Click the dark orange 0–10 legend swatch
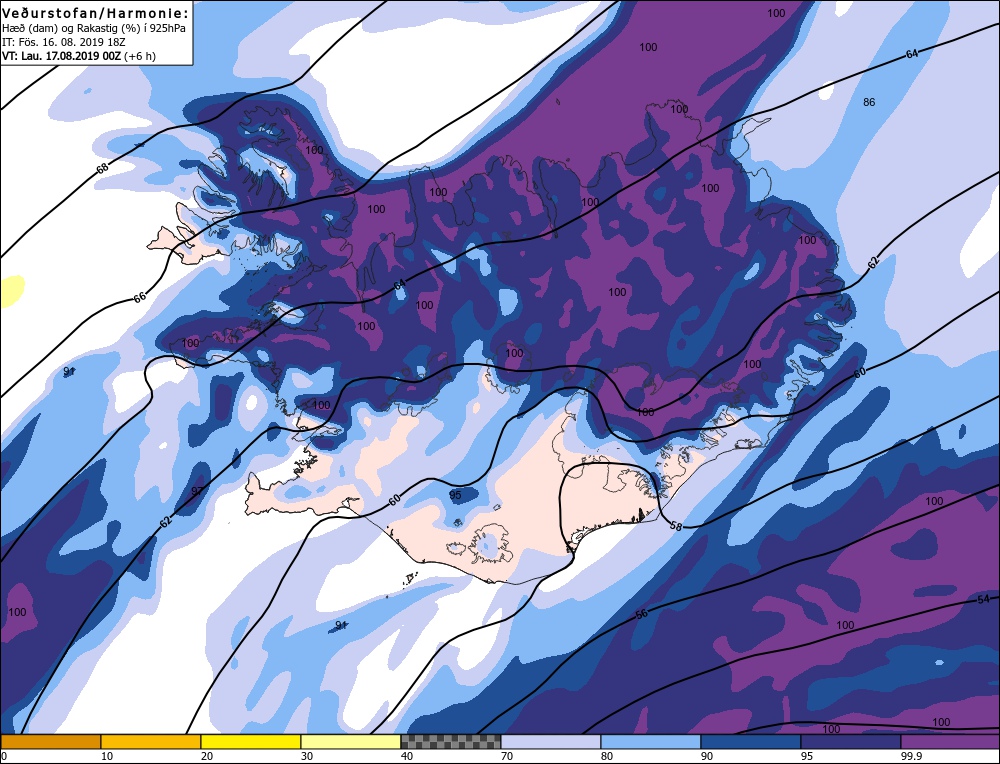This screenshot has height=764, width=1000. tap(51, 741)
